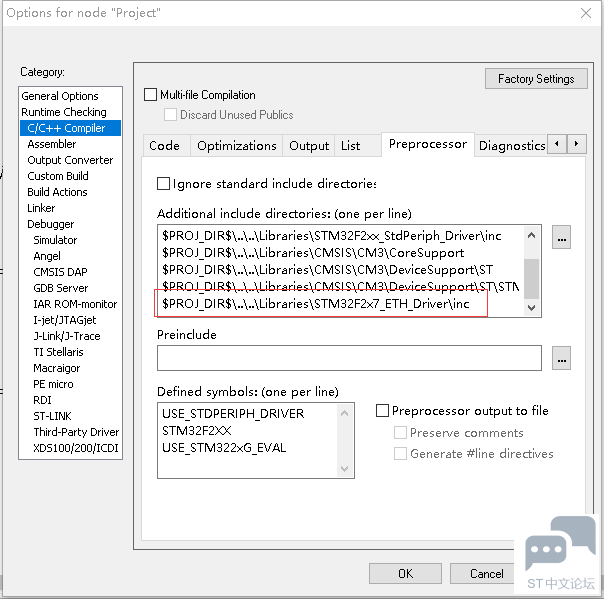Select CMSIS DAP category

click(60, 272)
